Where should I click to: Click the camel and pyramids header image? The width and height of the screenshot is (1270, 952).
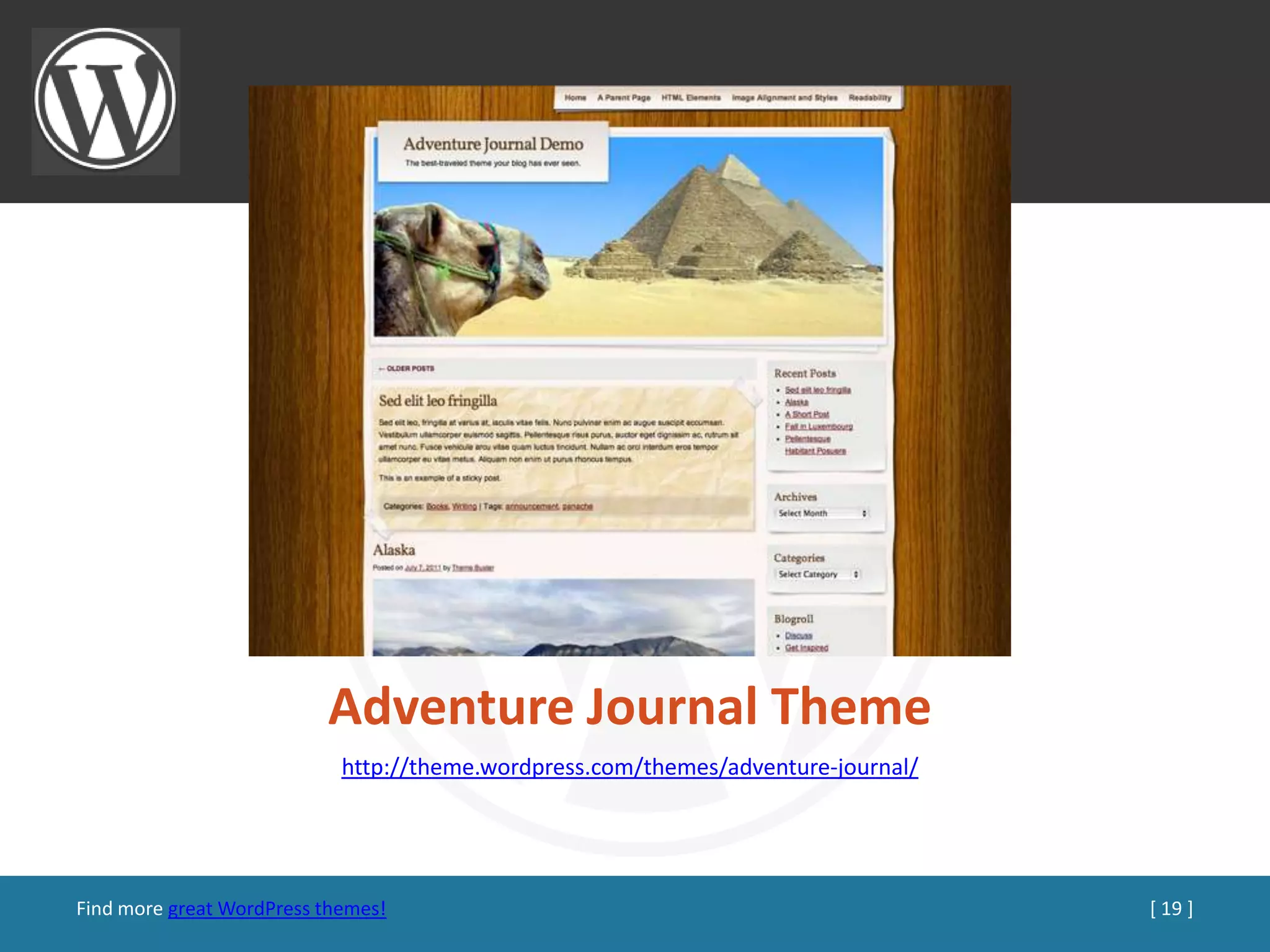point(628,237)
